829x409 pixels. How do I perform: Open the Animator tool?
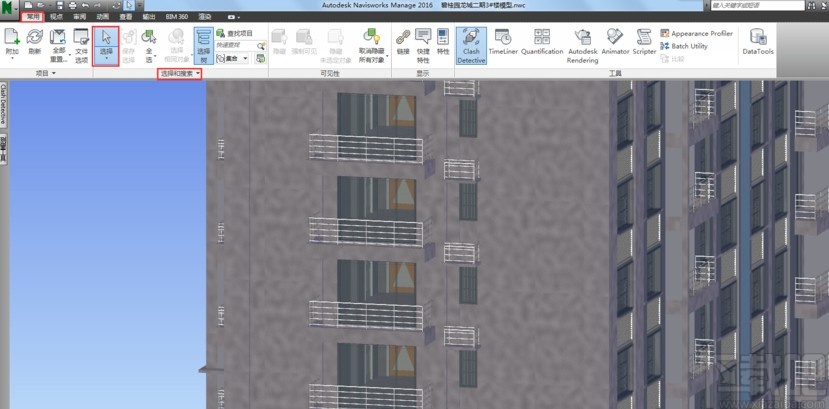tap(615, 44)
